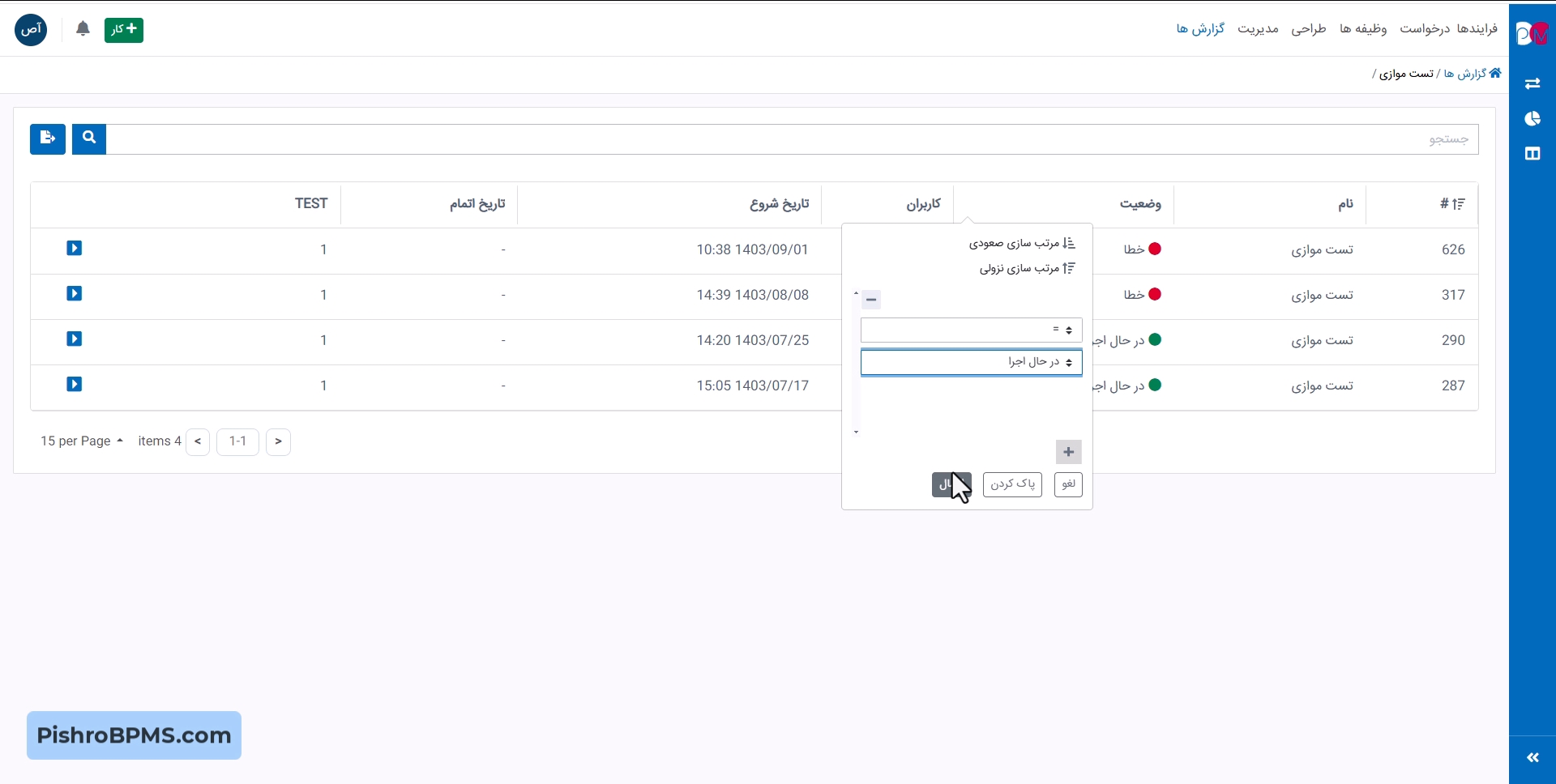
Task: Open details for row 626
Action: tap(75, 249)
